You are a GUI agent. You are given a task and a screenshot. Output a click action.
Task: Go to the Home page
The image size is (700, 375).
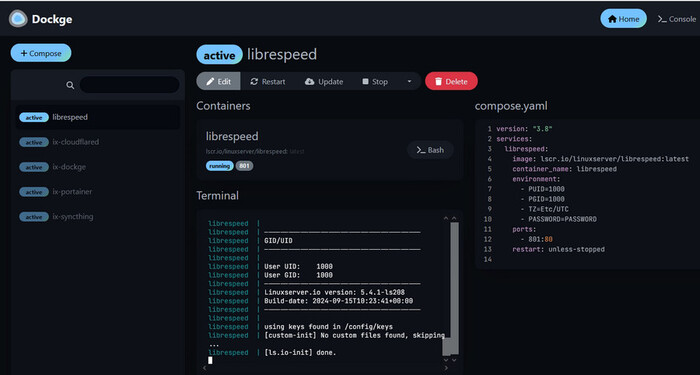click(x=623, y=19)
